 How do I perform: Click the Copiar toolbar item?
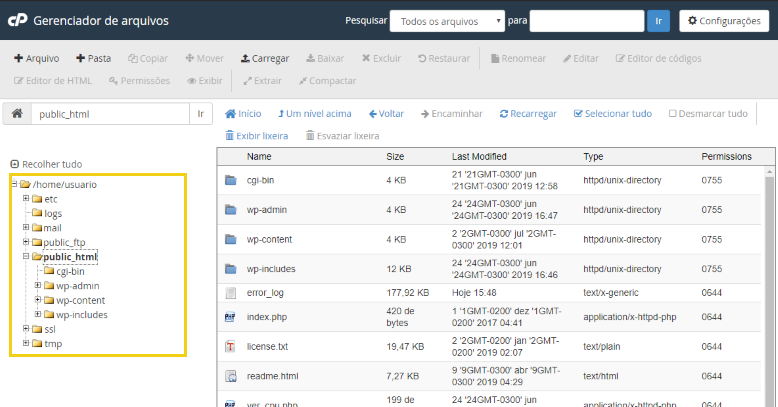click(x=148, y=58)
